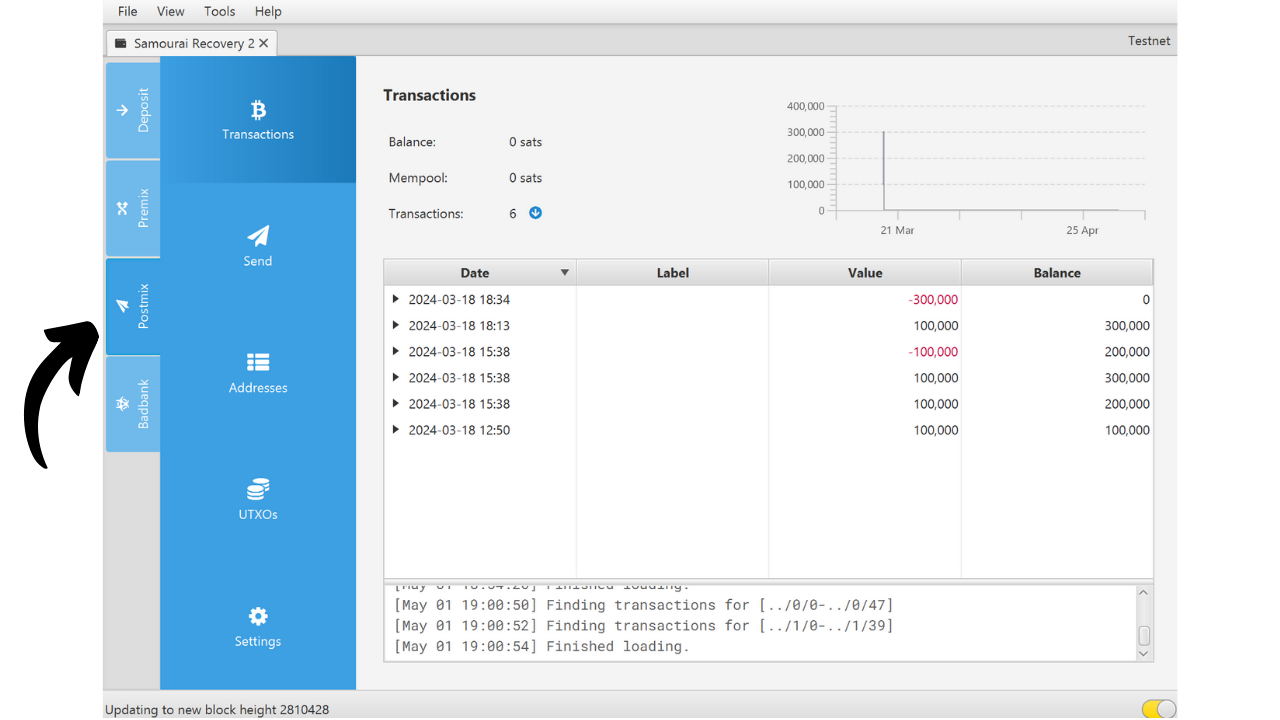Image resolution: width=1280 pixels, height=720 pixels.
Task: Open wallet Settings with the gear icon
Action: click(x=258, y=627)
